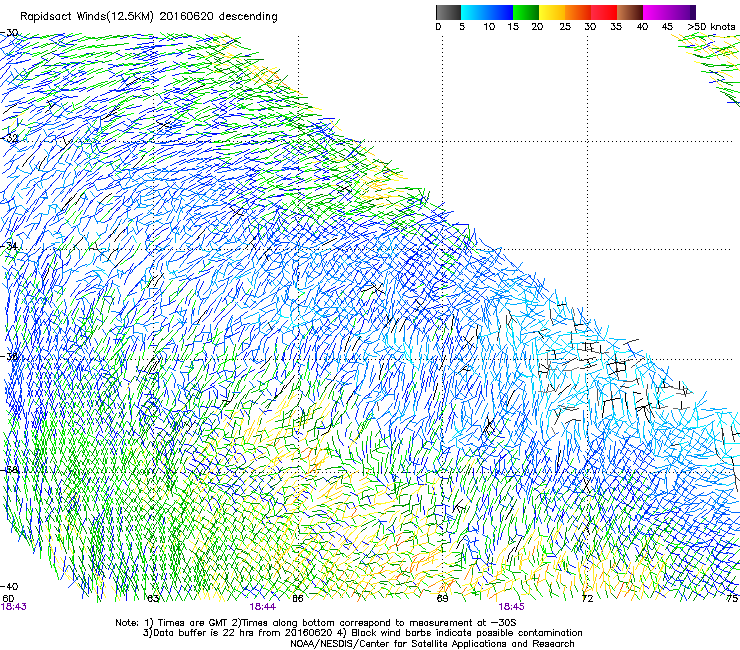Click the '-36' latitude axis label
The height and width of the screenshot is (650, 740).
click(x=9, y=356)
